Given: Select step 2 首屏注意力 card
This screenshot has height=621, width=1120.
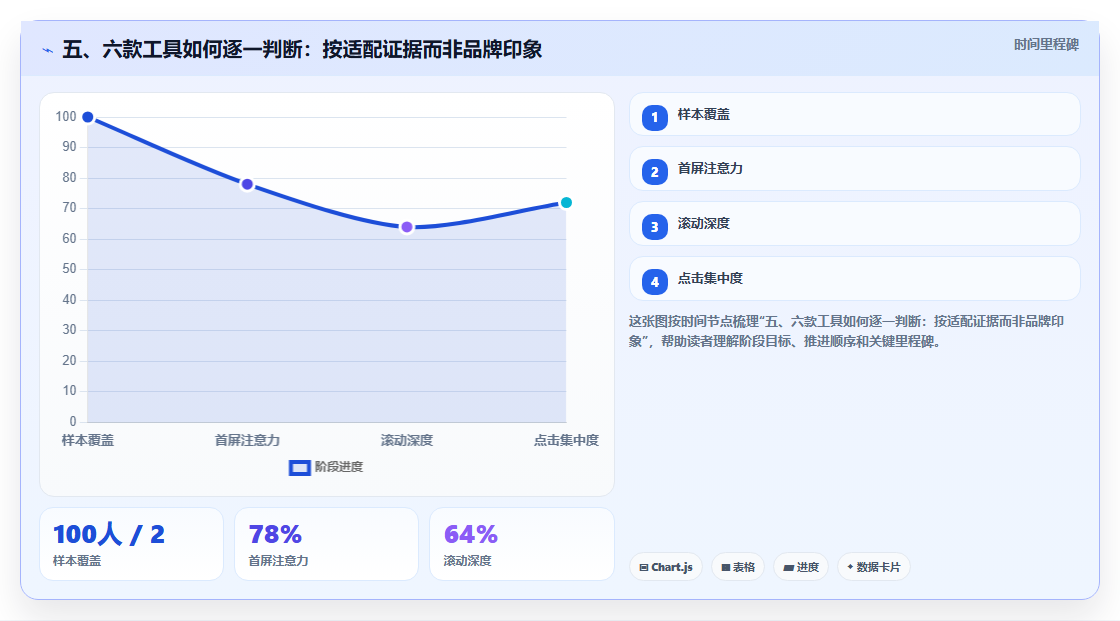Looking at the screenshot, I should click(x=854, y=169).
